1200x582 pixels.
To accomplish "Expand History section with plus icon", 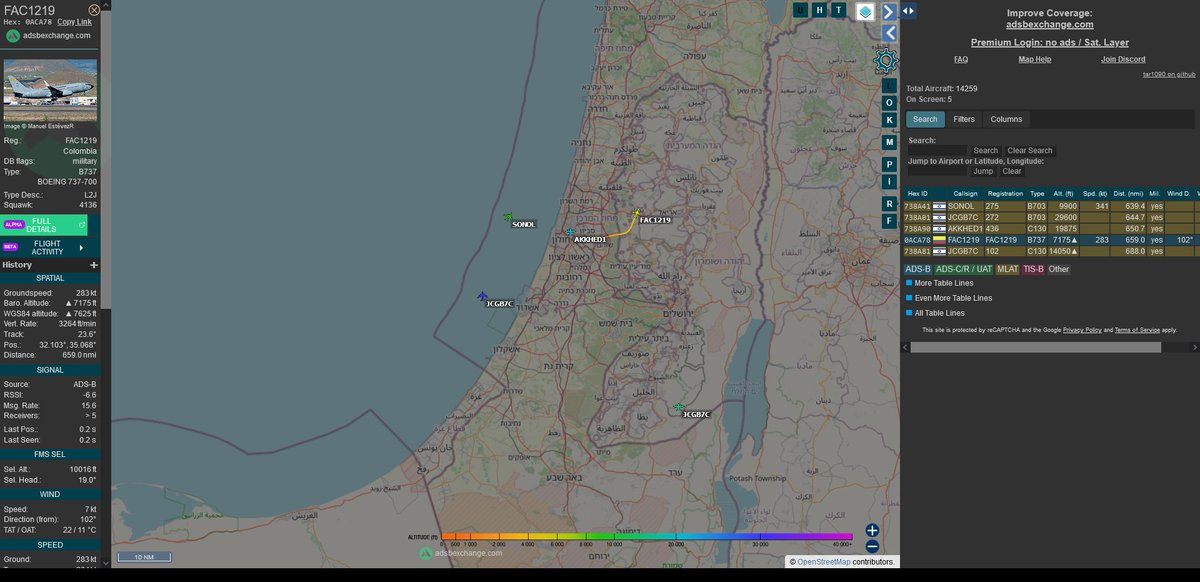I will pyautogui.click(x=94, y=265).
